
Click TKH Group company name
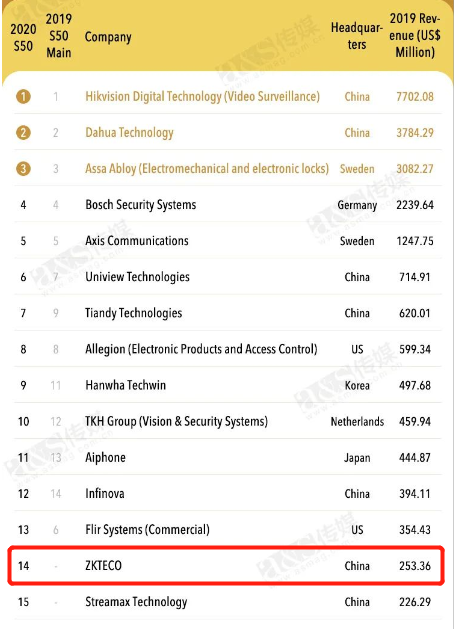click(176, 422)
